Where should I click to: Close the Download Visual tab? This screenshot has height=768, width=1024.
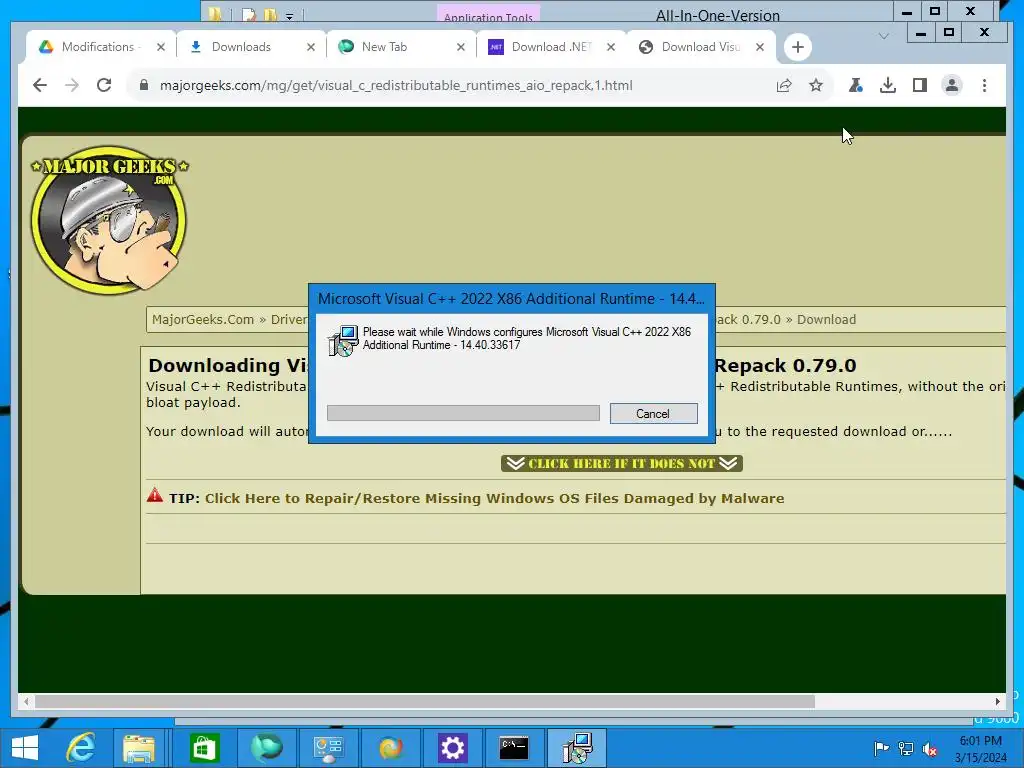[x=760, y=47]
